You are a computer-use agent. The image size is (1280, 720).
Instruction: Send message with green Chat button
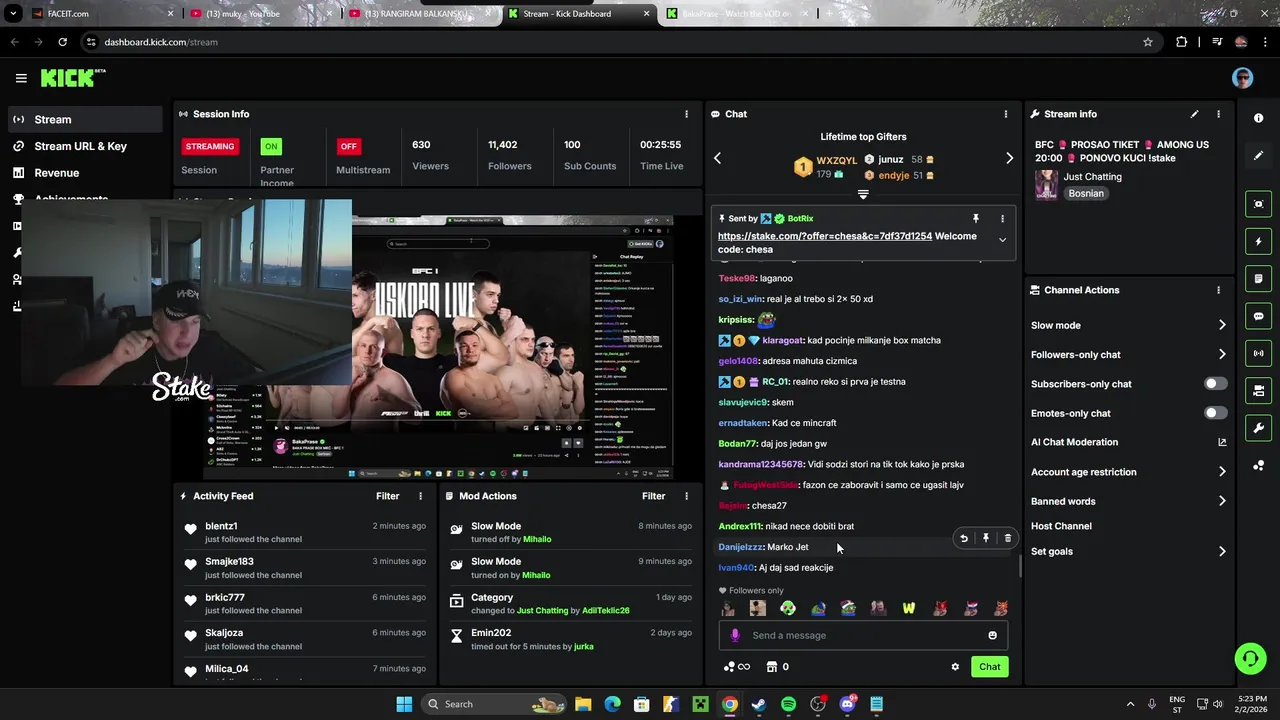[x=989, y=667]
